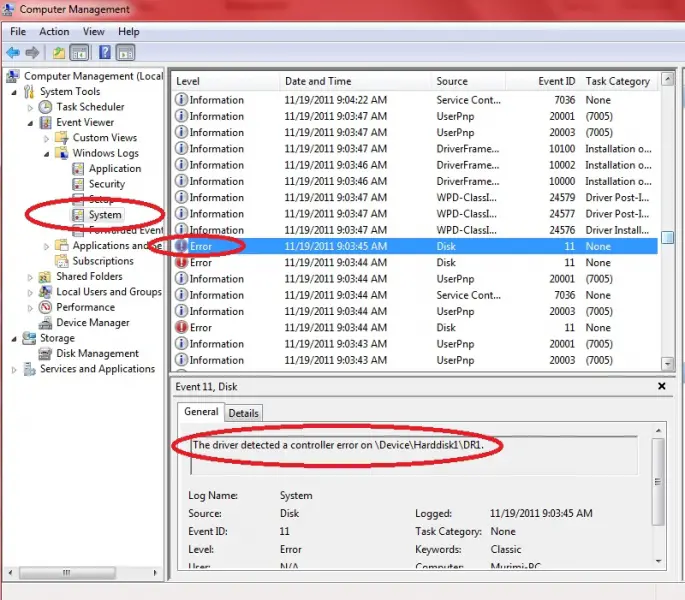
Task: Close the Event 11, Disk preview pane
Action: click(x=662, y=386)
